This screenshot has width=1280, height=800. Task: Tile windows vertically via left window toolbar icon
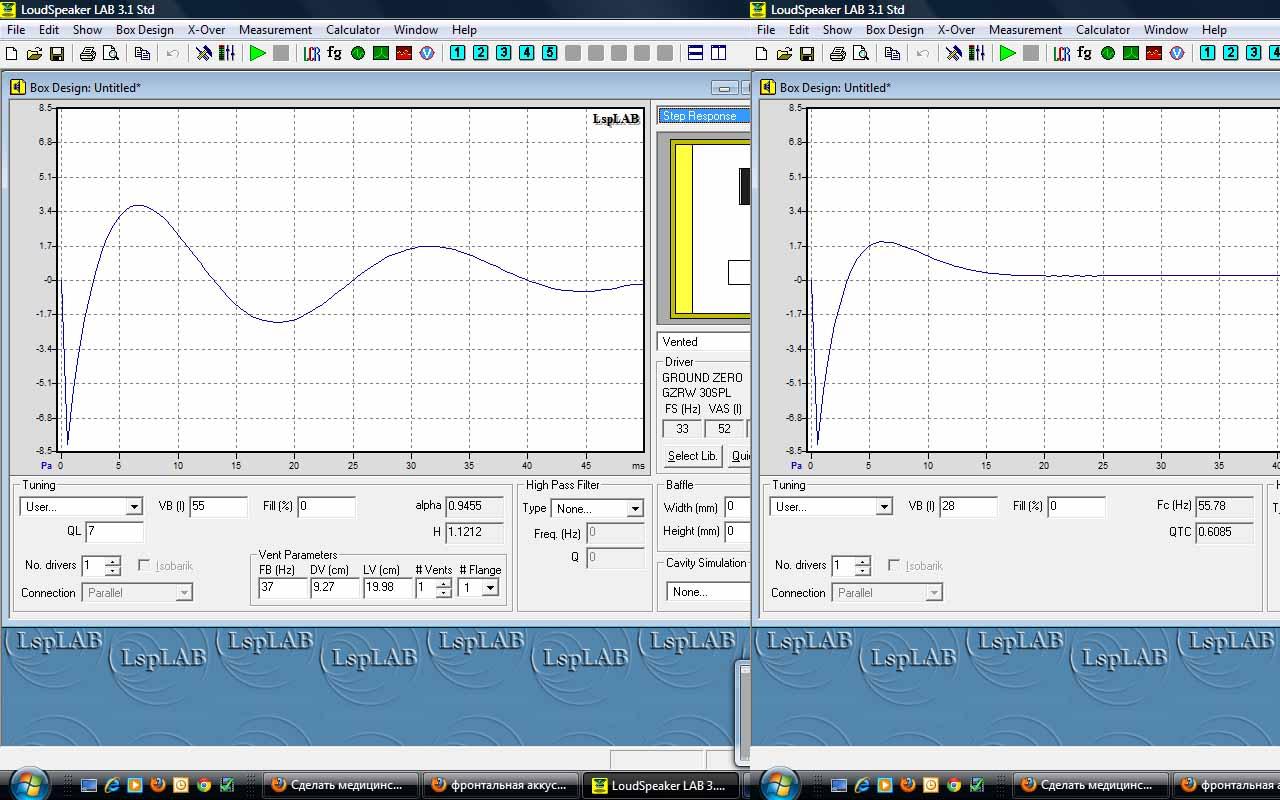718,53
